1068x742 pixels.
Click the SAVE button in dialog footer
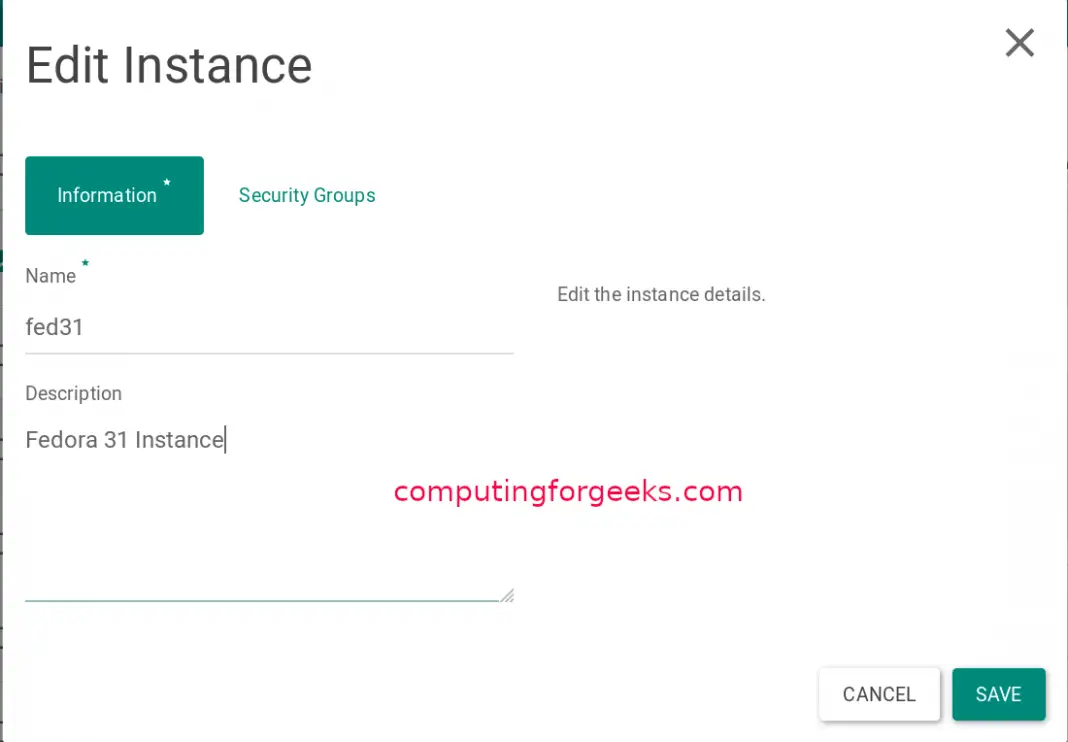[999, 694]
